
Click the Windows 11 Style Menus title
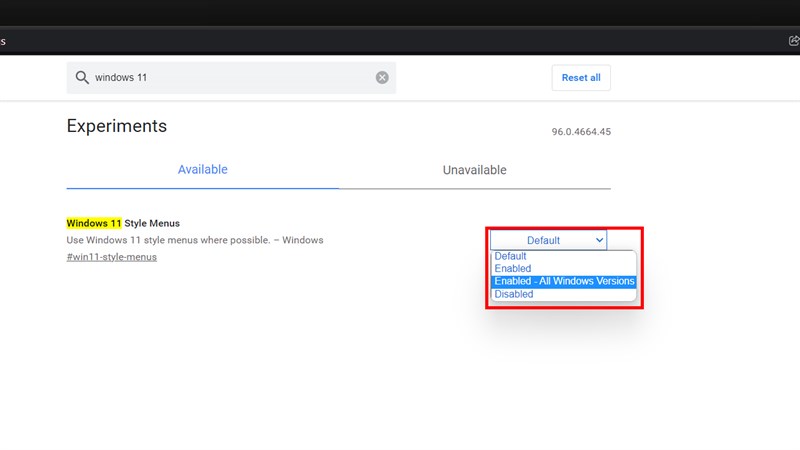tap(123, 223)
